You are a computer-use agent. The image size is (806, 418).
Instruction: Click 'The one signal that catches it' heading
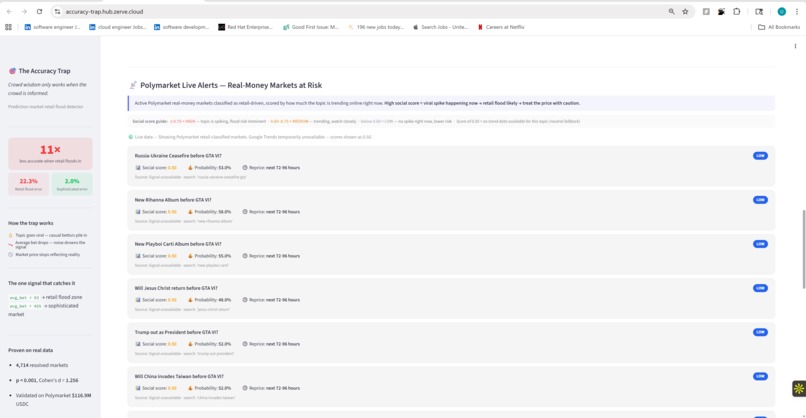42,283
